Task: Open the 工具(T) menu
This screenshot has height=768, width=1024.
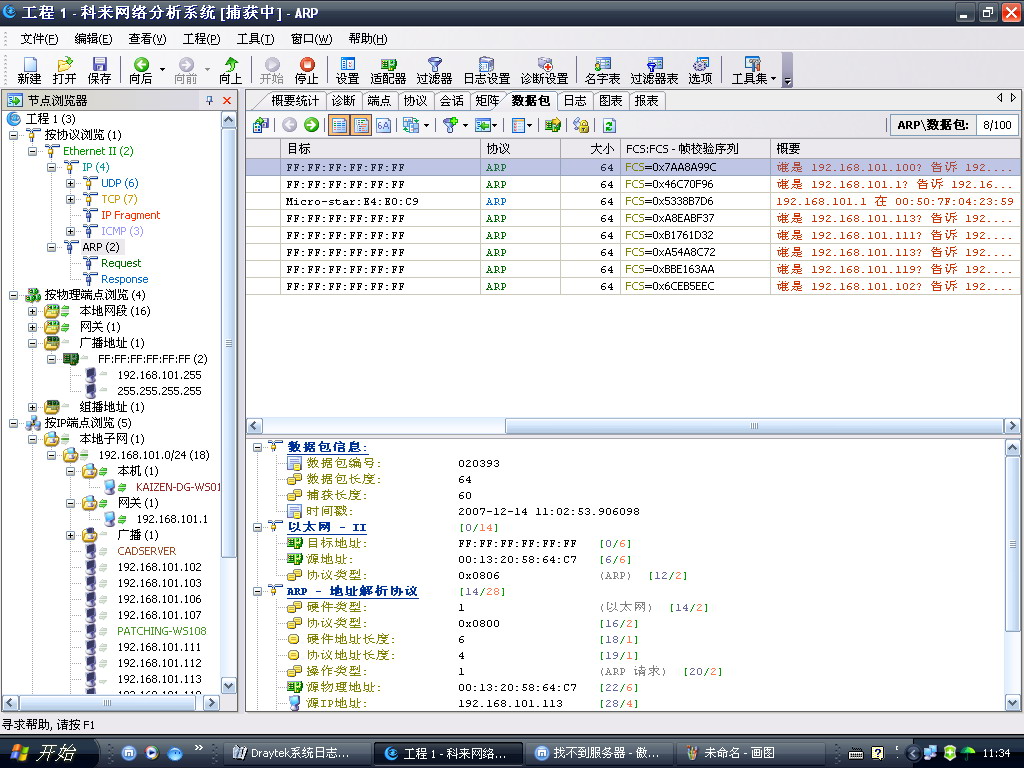Action: [255, 39]
